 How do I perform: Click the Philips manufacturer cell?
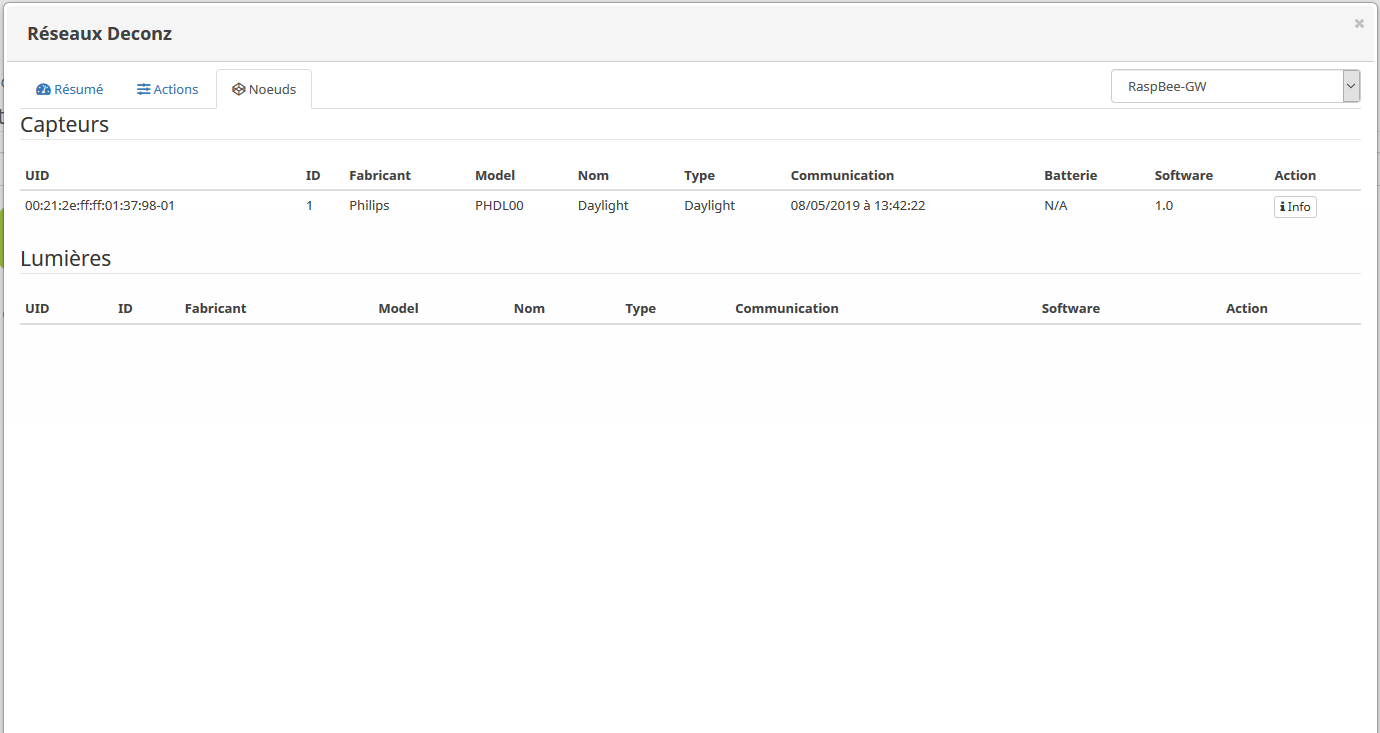pyautogui.click(x=369, y=205)
